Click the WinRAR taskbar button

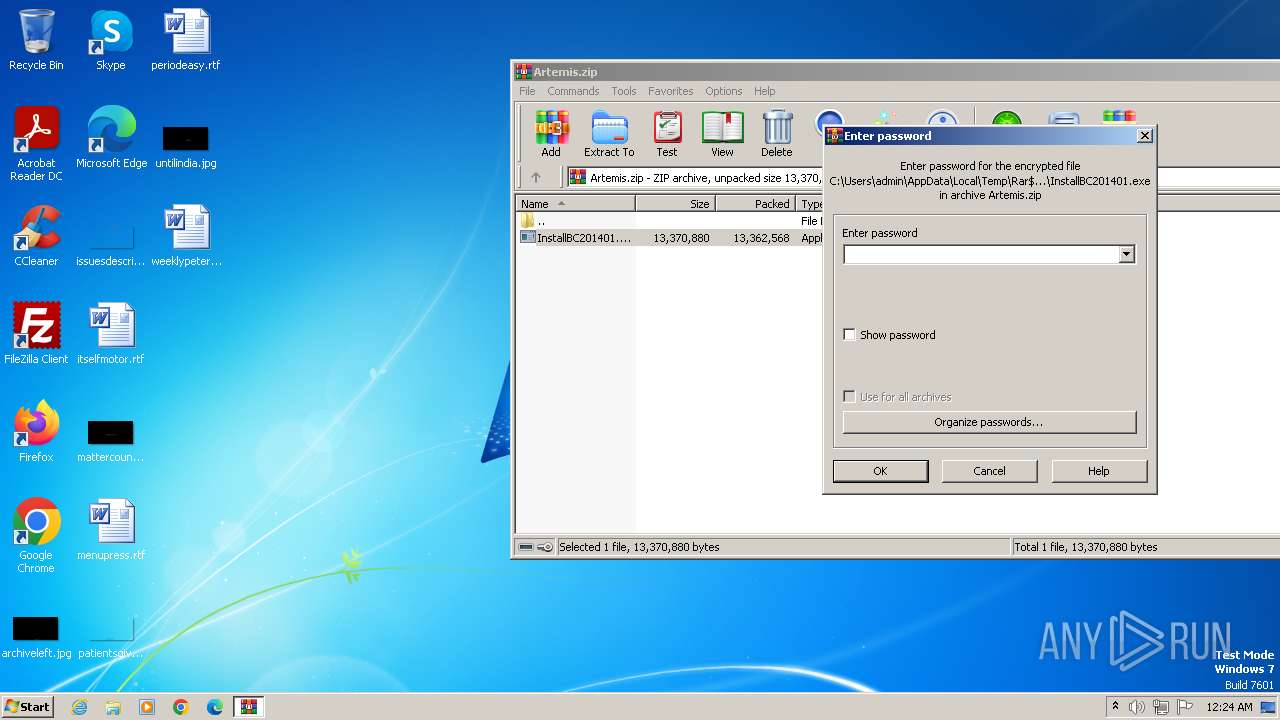tap(249, 707)
